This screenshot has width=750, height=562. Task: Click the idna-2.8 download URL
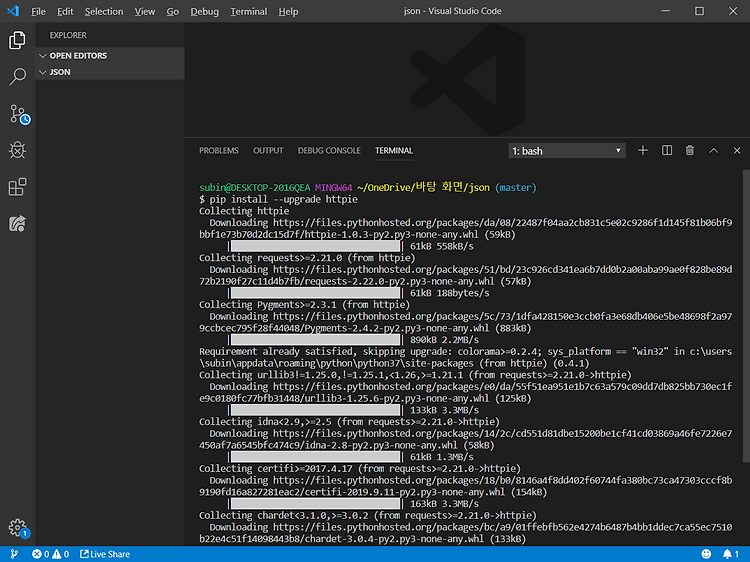[465, 440]
